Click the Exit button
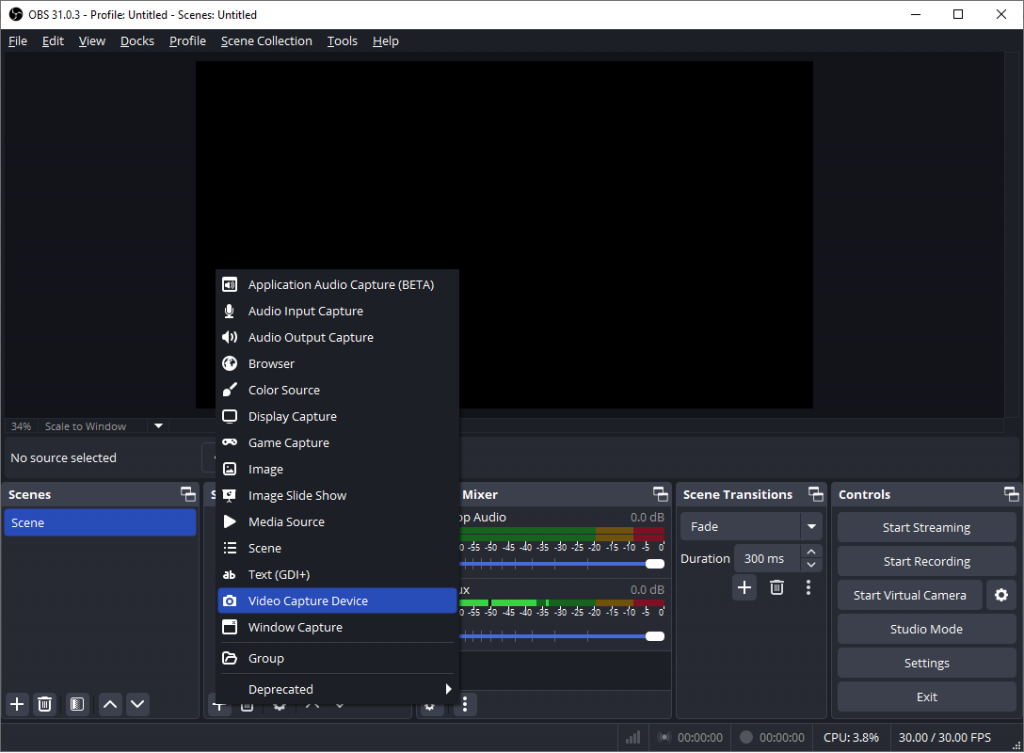 click(x=926, y=697)
